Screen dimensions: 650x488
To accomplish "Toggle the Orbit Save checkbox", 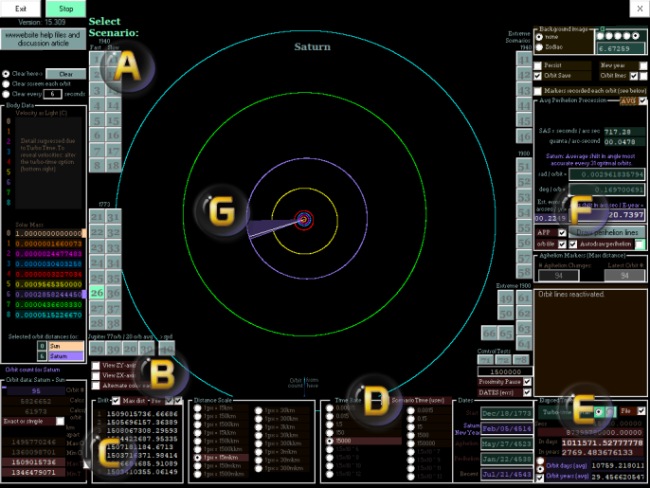I will click(x=539, y=75).
